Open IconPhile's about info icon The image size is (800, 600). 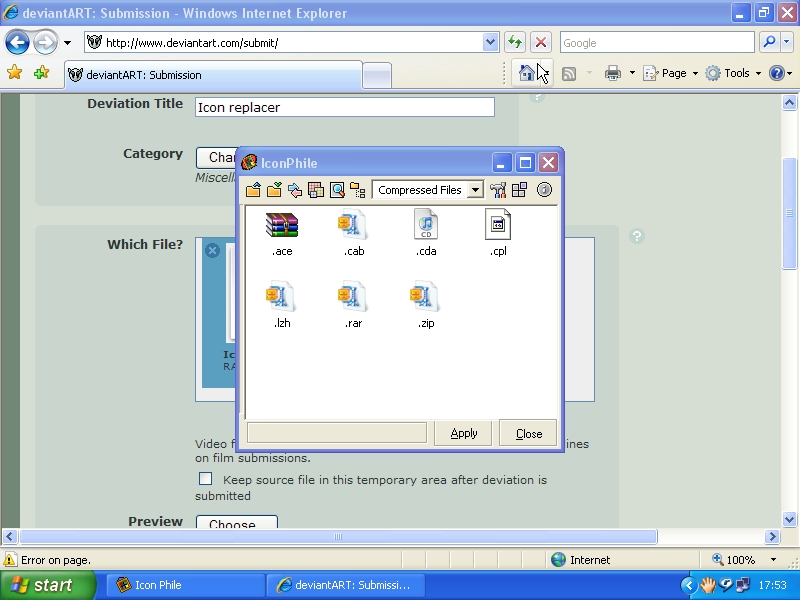543,190
